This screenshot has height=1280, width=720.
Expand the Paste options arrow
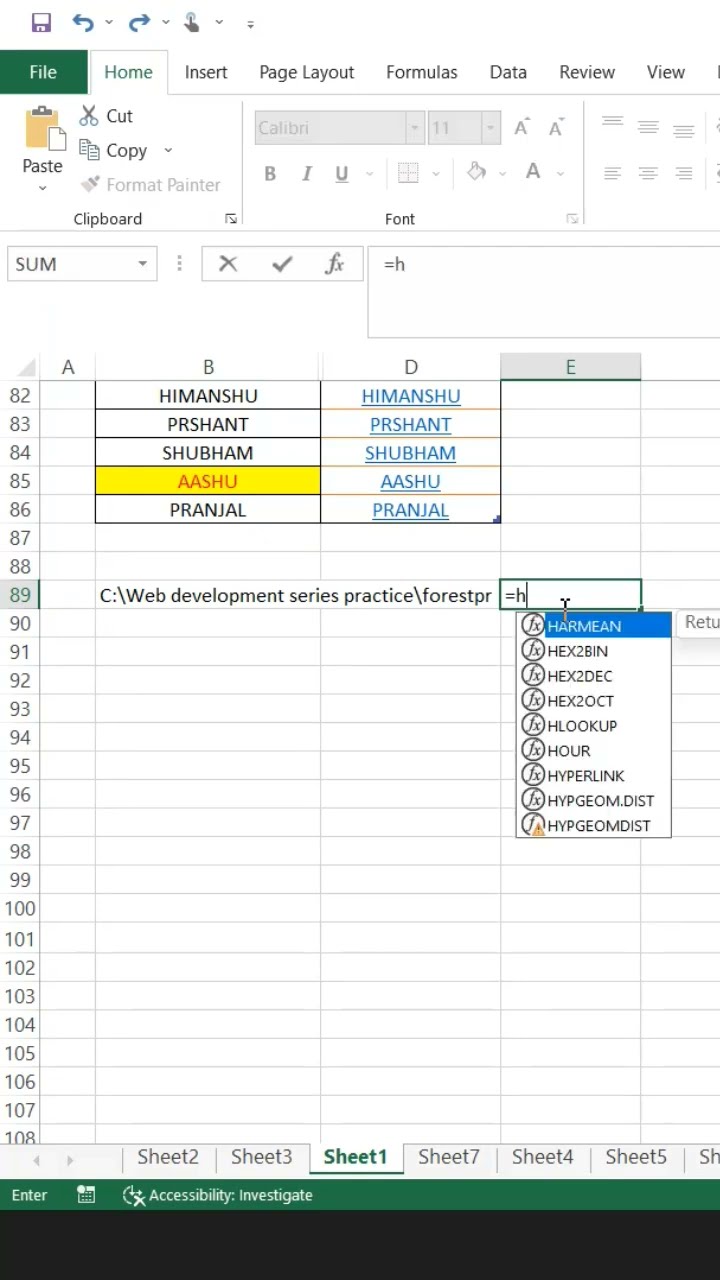(x=43, y=188)
